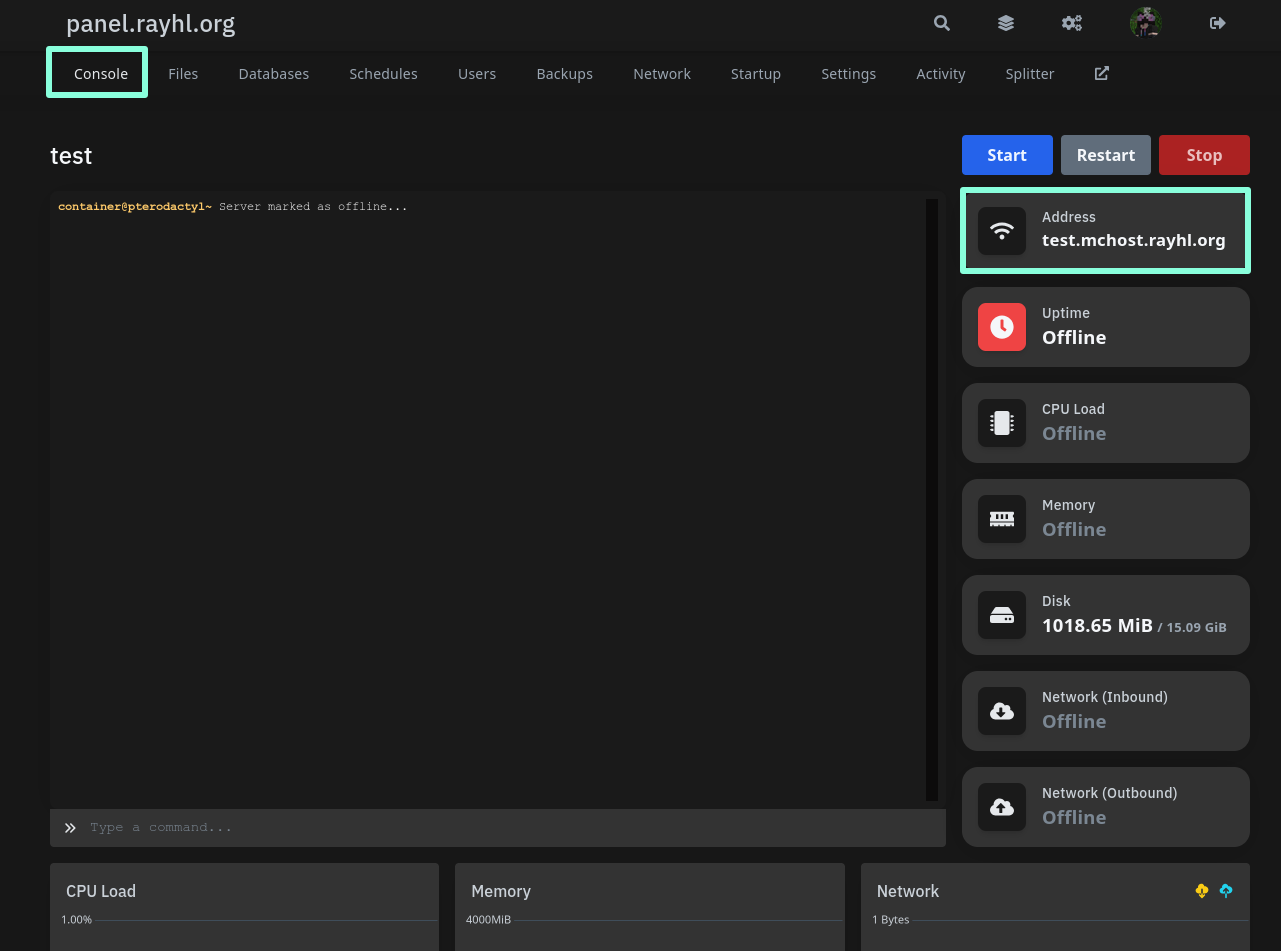Open the Databases tab

[274, 74]
